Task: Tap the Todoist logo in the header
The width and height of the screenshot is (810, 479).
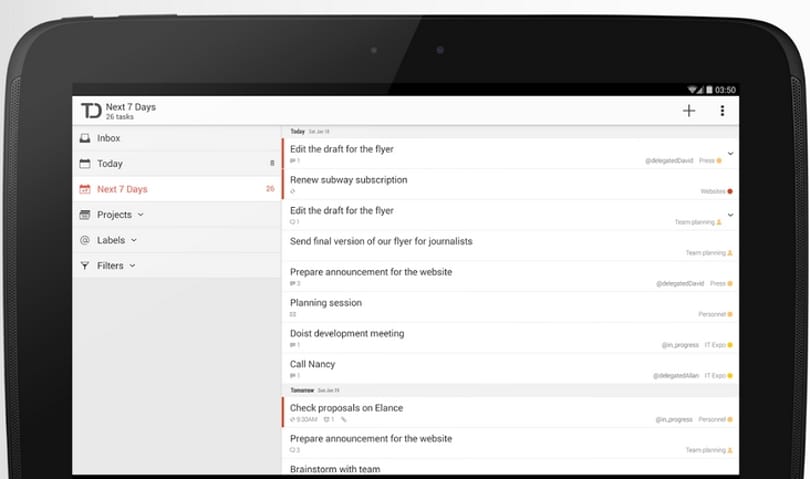Action: point(91,111)
